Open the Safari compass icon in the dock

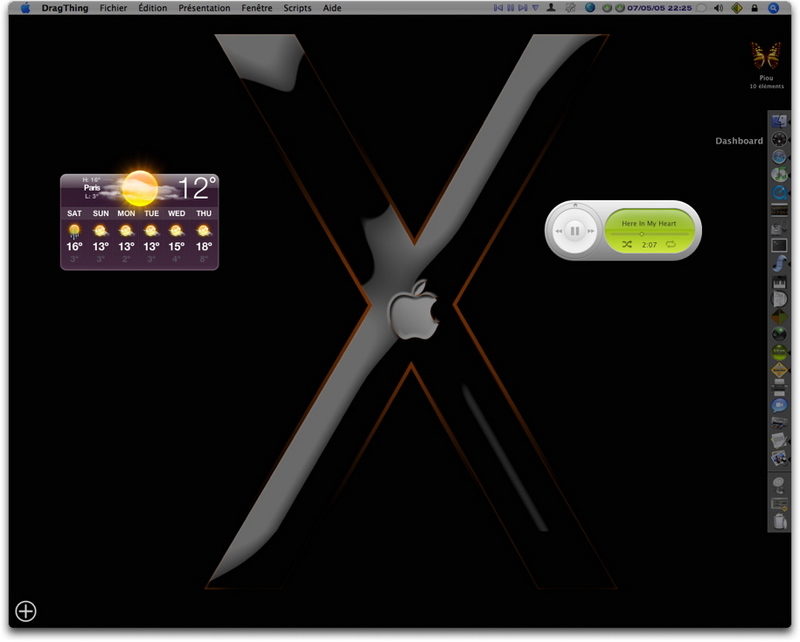click(x=779, y=157)
